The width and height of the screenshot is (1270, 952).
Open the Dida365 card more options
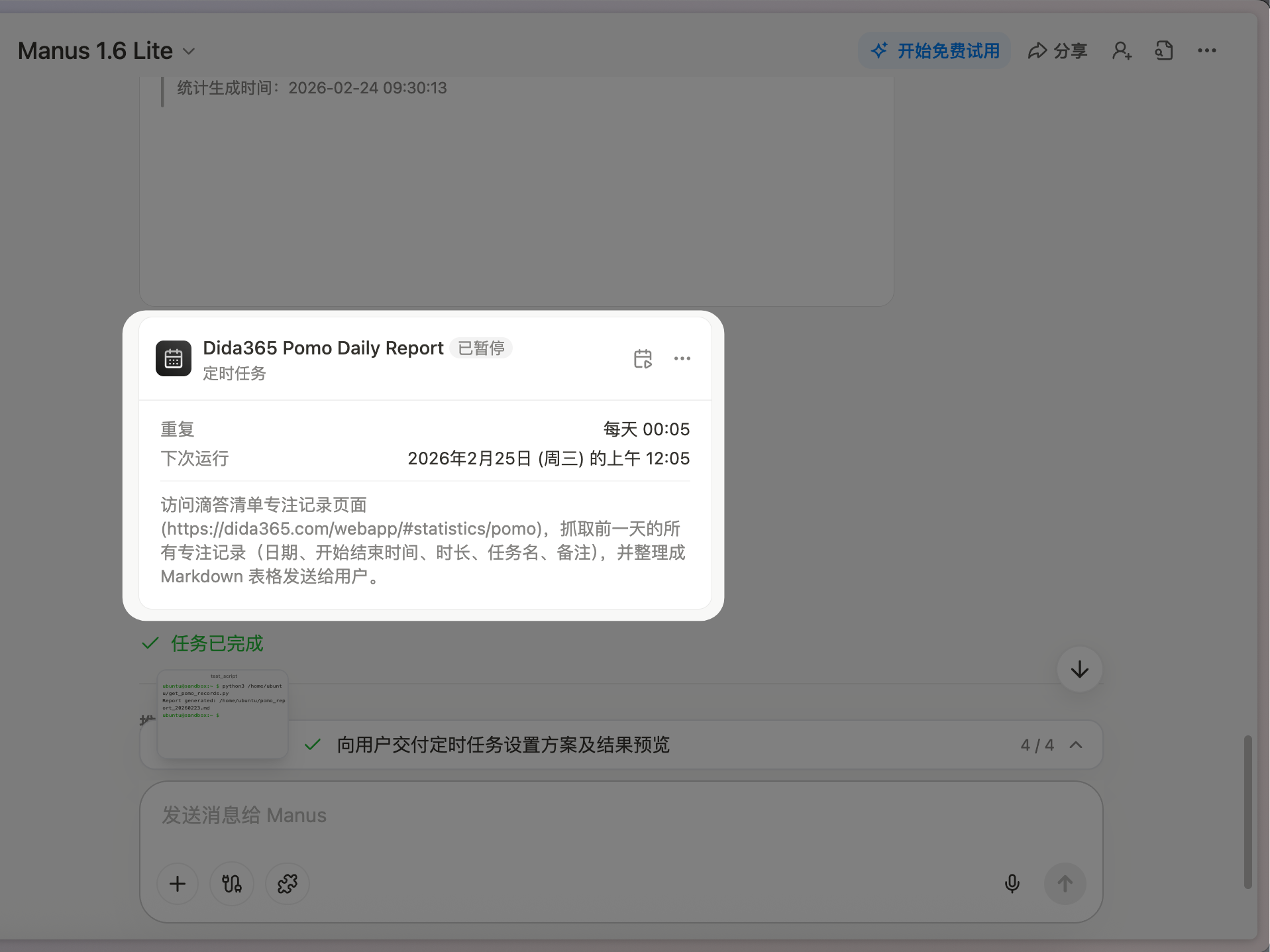682,358
